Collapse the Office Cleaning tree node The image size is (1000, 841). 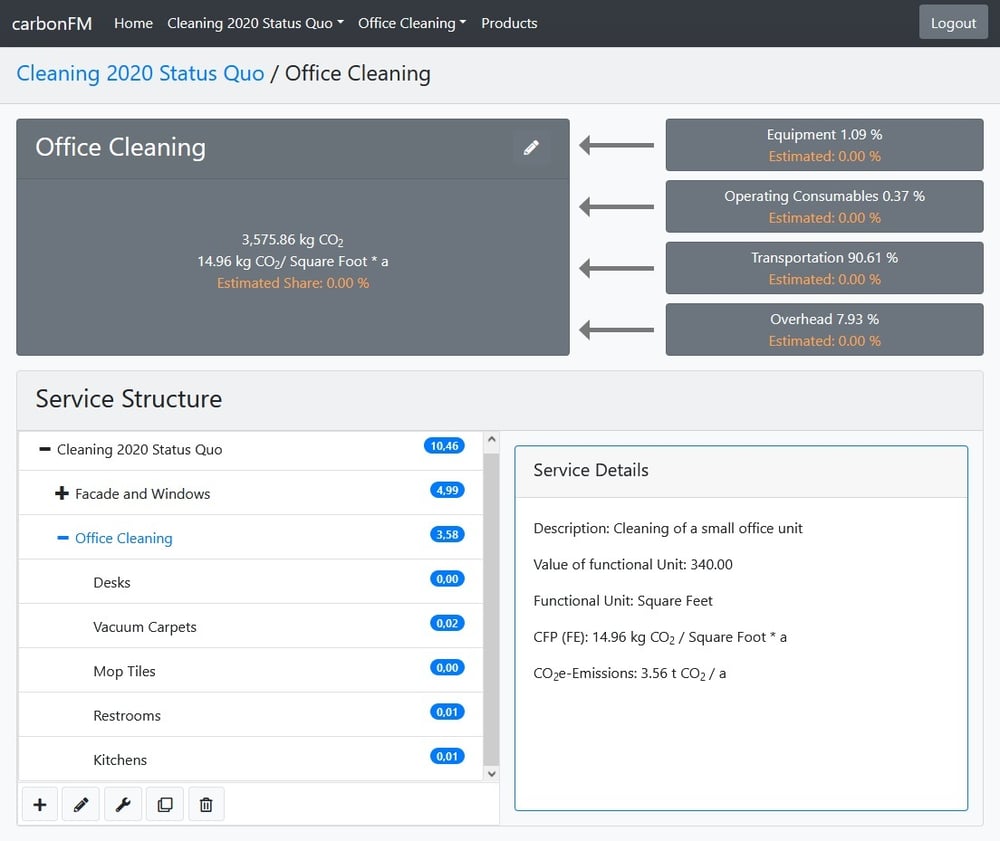(x=62, y=538)
